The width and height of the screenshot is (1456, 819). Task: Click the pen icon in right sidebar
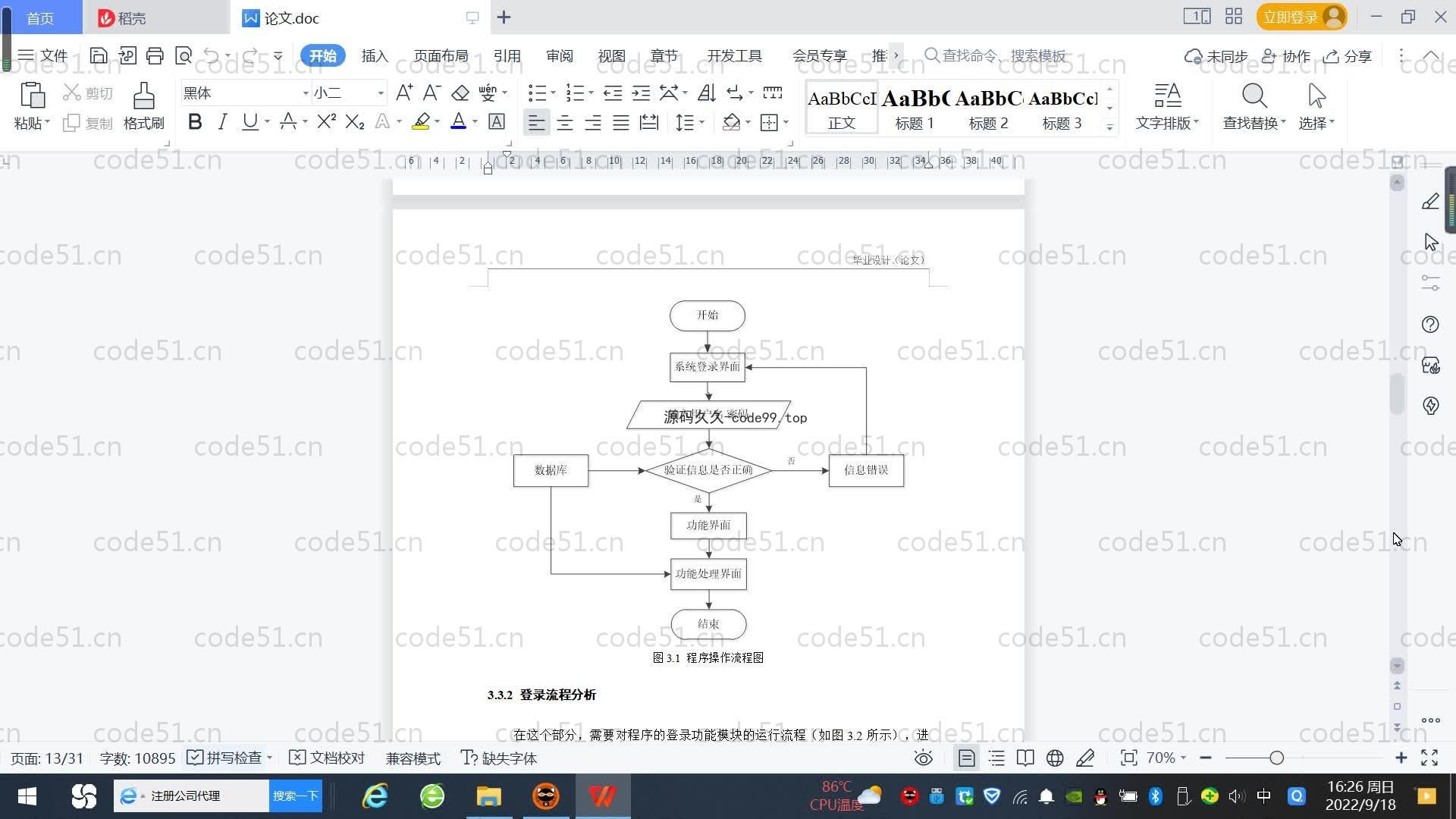(1430, 201)
